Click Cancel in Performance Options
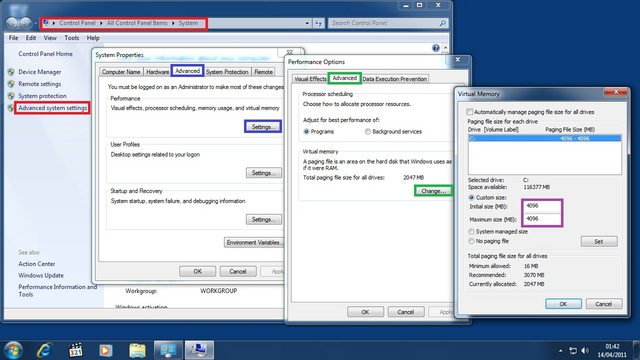The height and width of the screenshot is (360, 640). point(406,312)
